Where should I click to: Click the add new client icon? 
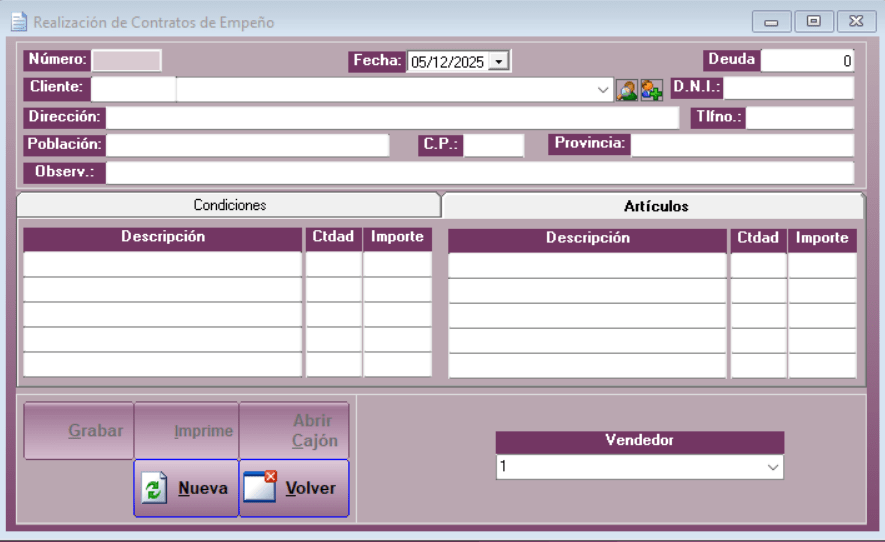[x=652, y=90]
